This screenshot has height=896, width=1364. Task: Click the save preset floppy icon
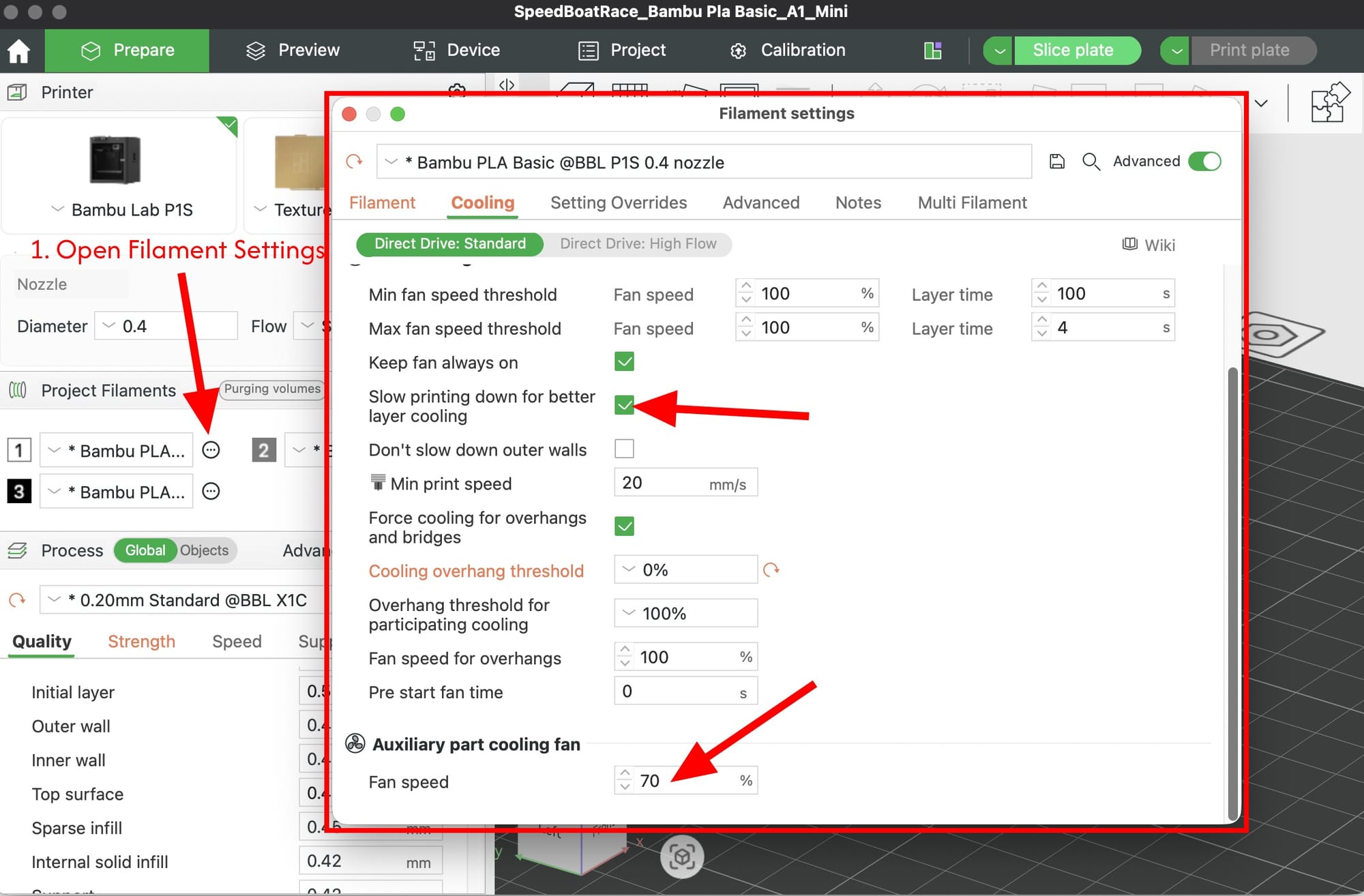(1056, 162)
